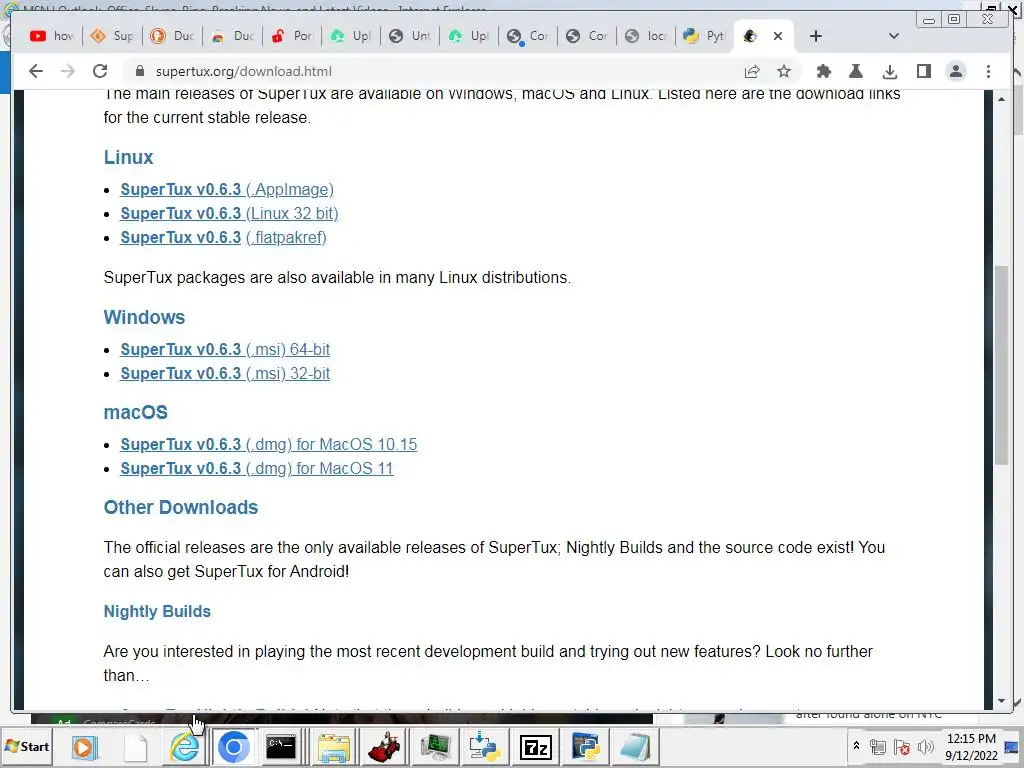Click the Other Downloads heading
Image resolution: width=1024 pixels, height=768 pixels.
click(x=181, y=507)
